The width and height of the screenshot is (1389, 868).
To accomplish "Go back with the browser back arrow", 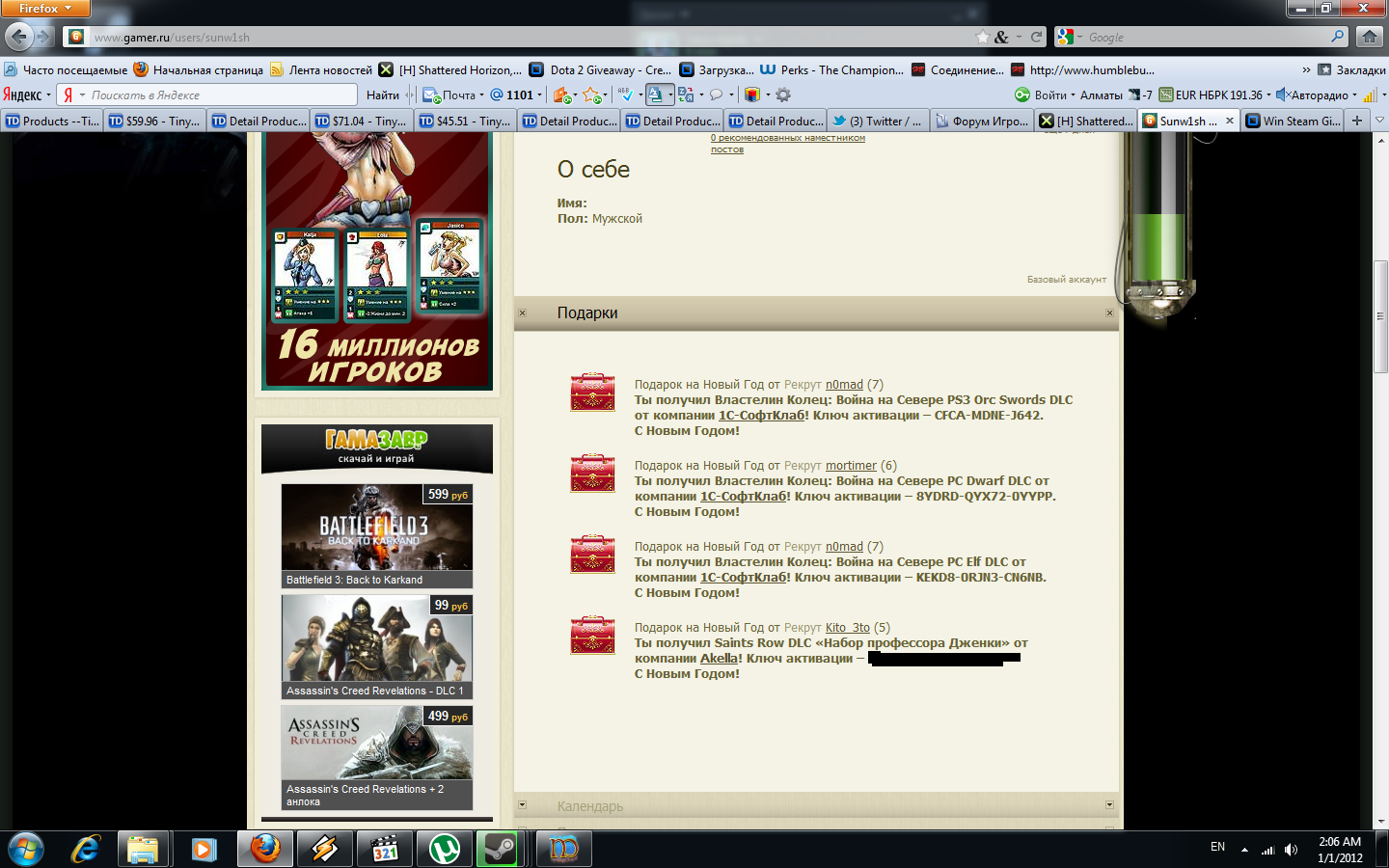I will pos(18,37).
